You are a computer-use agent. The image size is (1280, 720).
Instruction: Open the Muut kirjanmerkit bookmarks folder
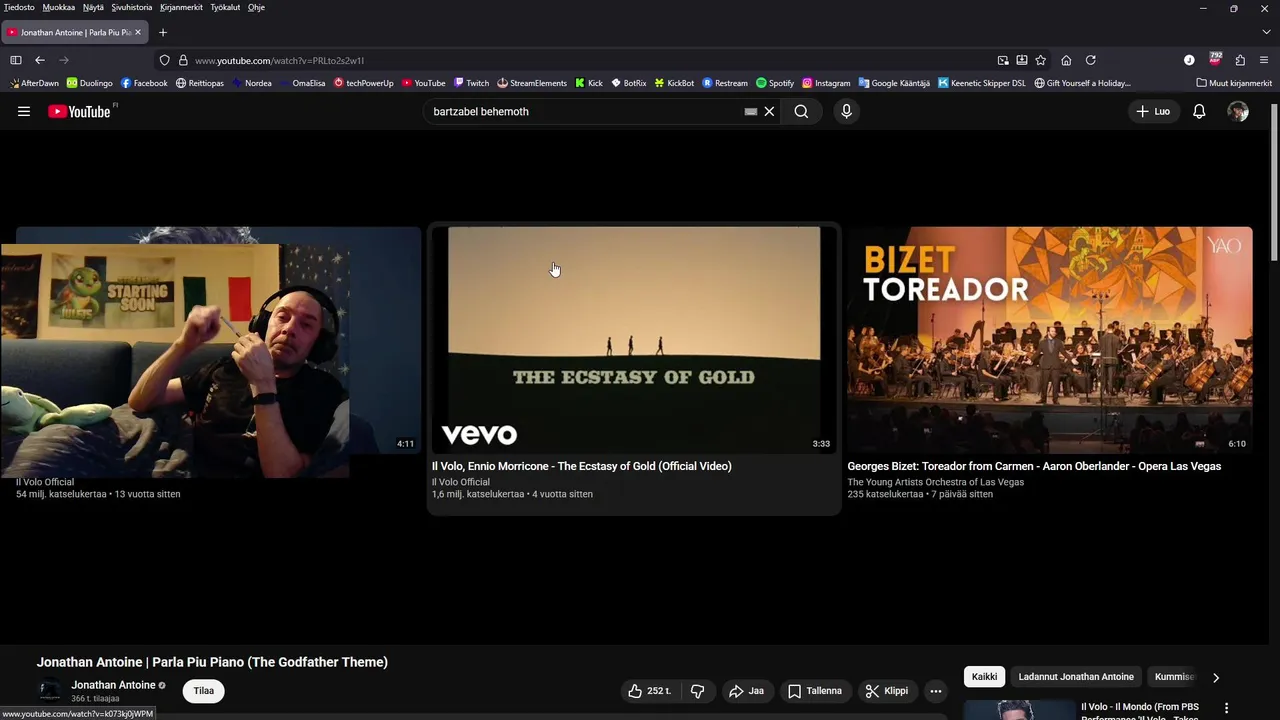(1234, 83)
